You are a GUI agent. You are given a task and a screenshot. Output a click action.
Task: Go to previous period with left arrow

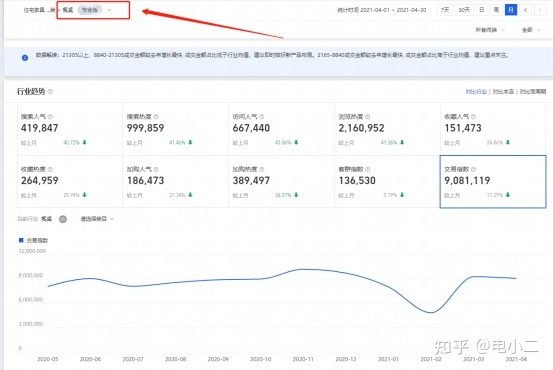(525, 10)
